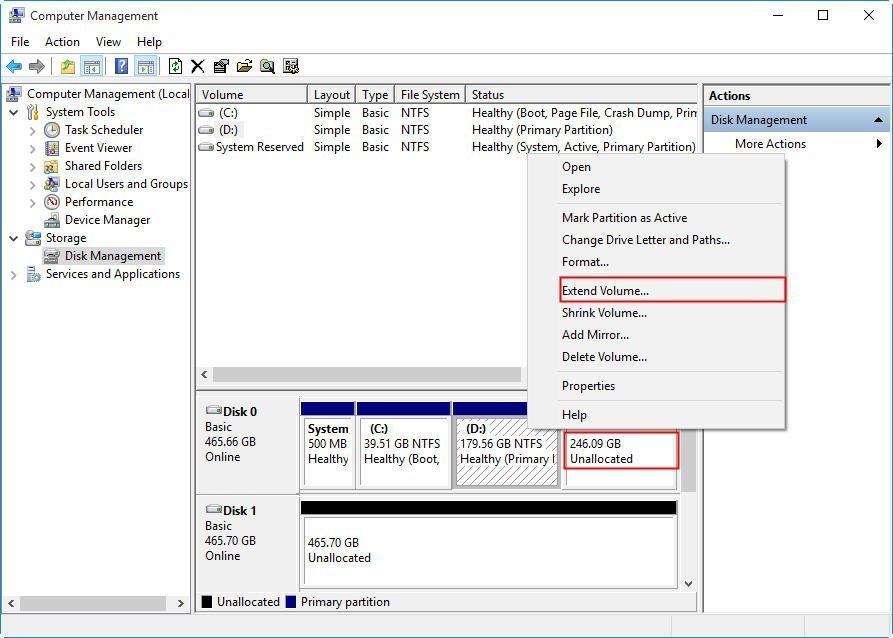Click the Task Scheduler clock icon
Viewport: 893px width, 638px height.
(52, 130)
